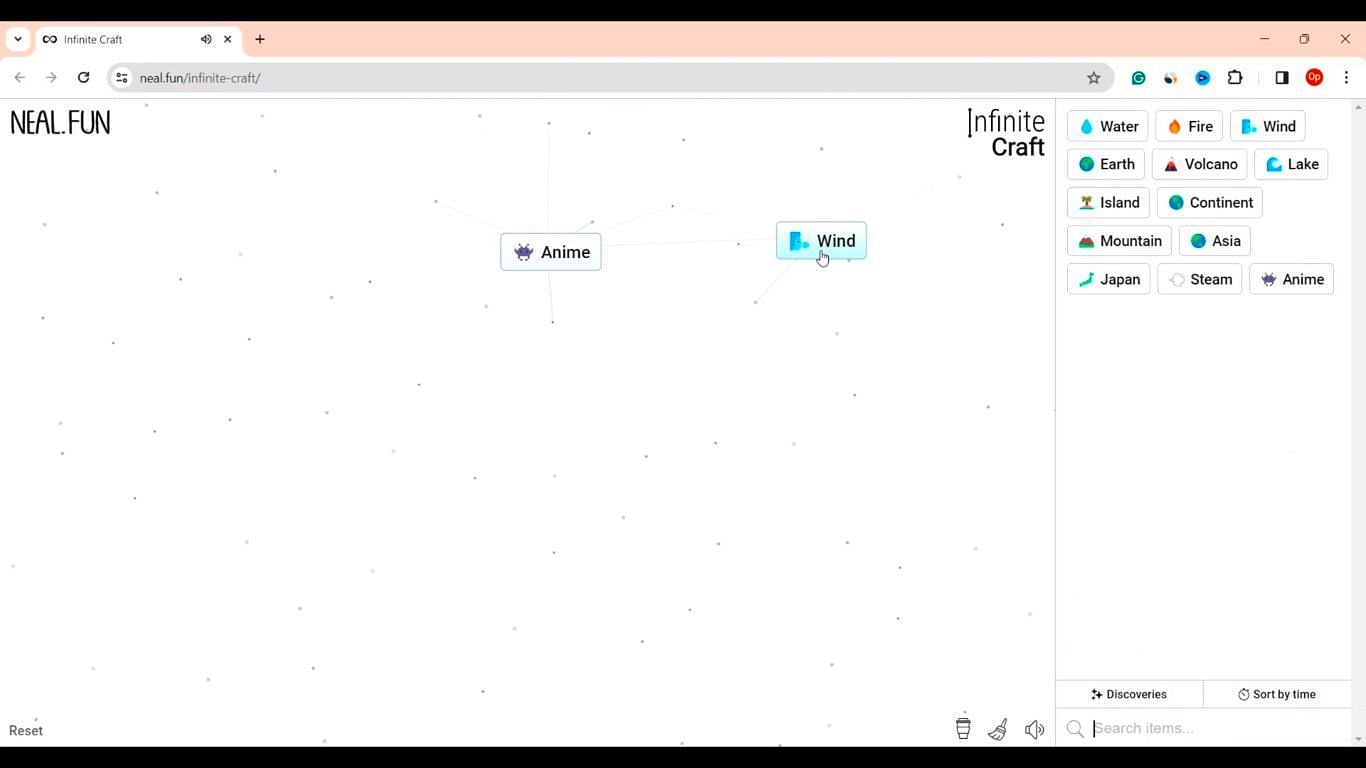Open the Chrome profile avatar
Image resolution: width=1366 pixels, height=768 pixels.
tap(1314, 77)
